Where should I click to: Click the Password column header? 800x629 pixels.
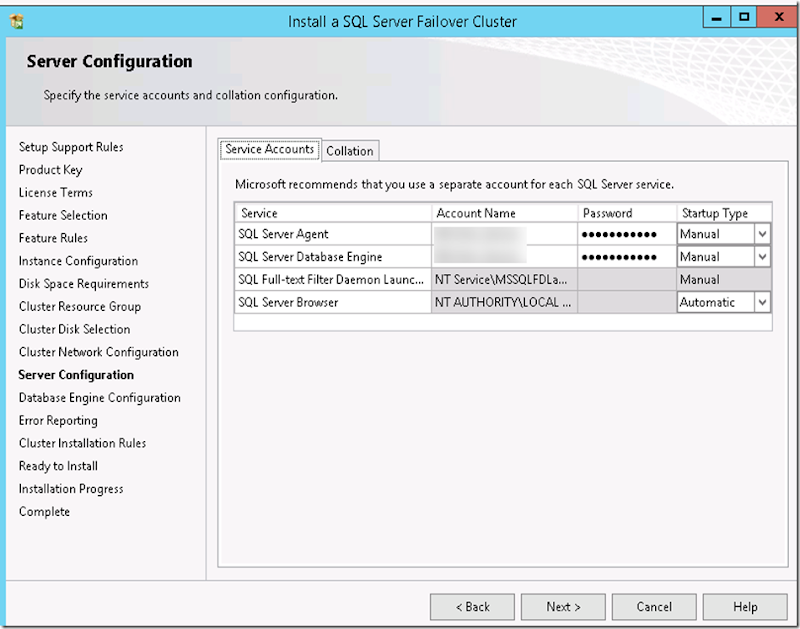[627, 213]
